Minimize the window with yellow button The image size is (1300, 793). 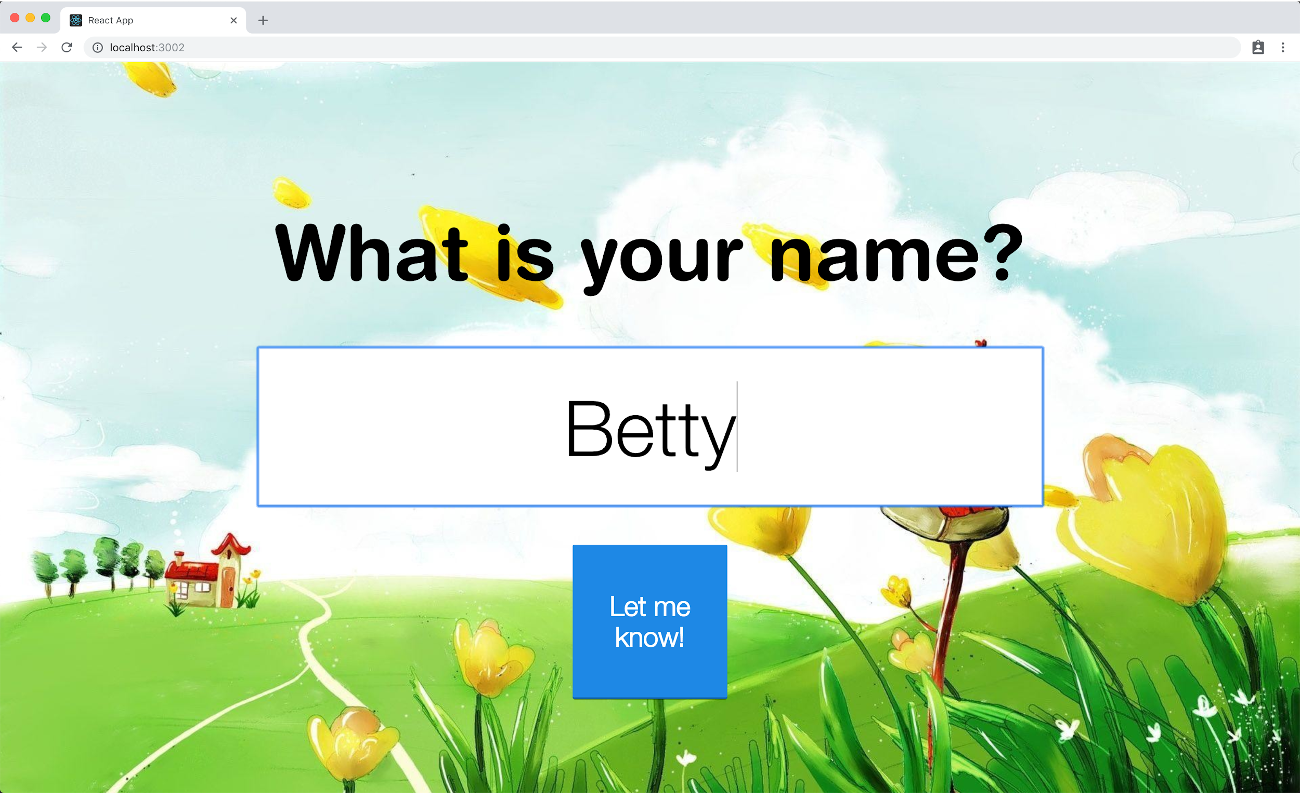tap(30, 18)
